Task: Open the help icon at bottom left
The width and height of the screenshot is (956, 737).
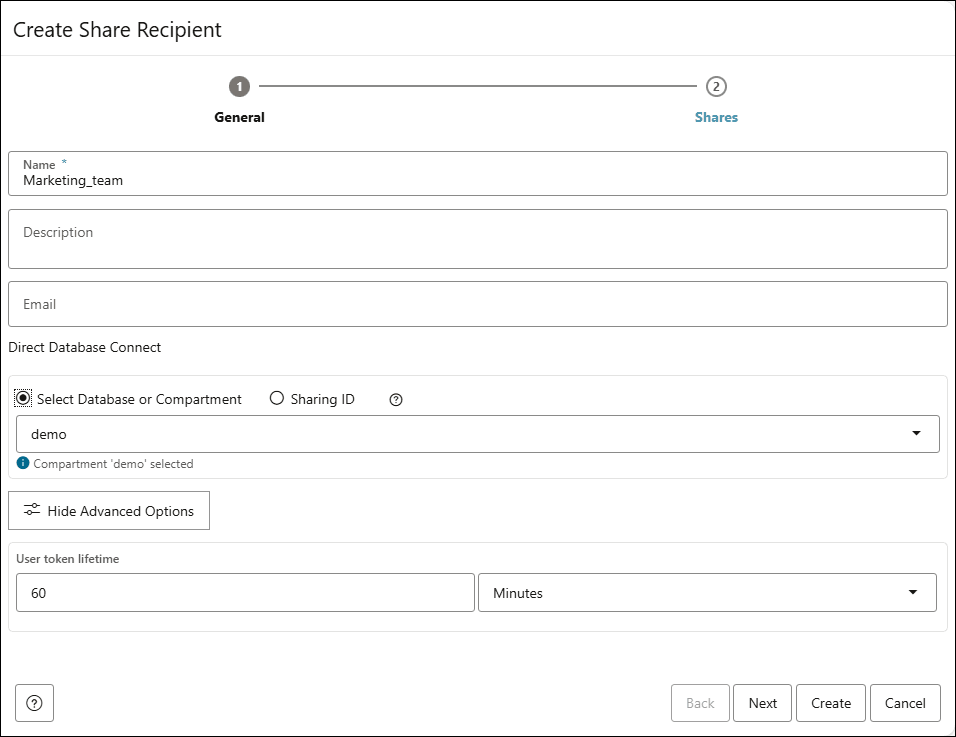Action: coord(34,703)
